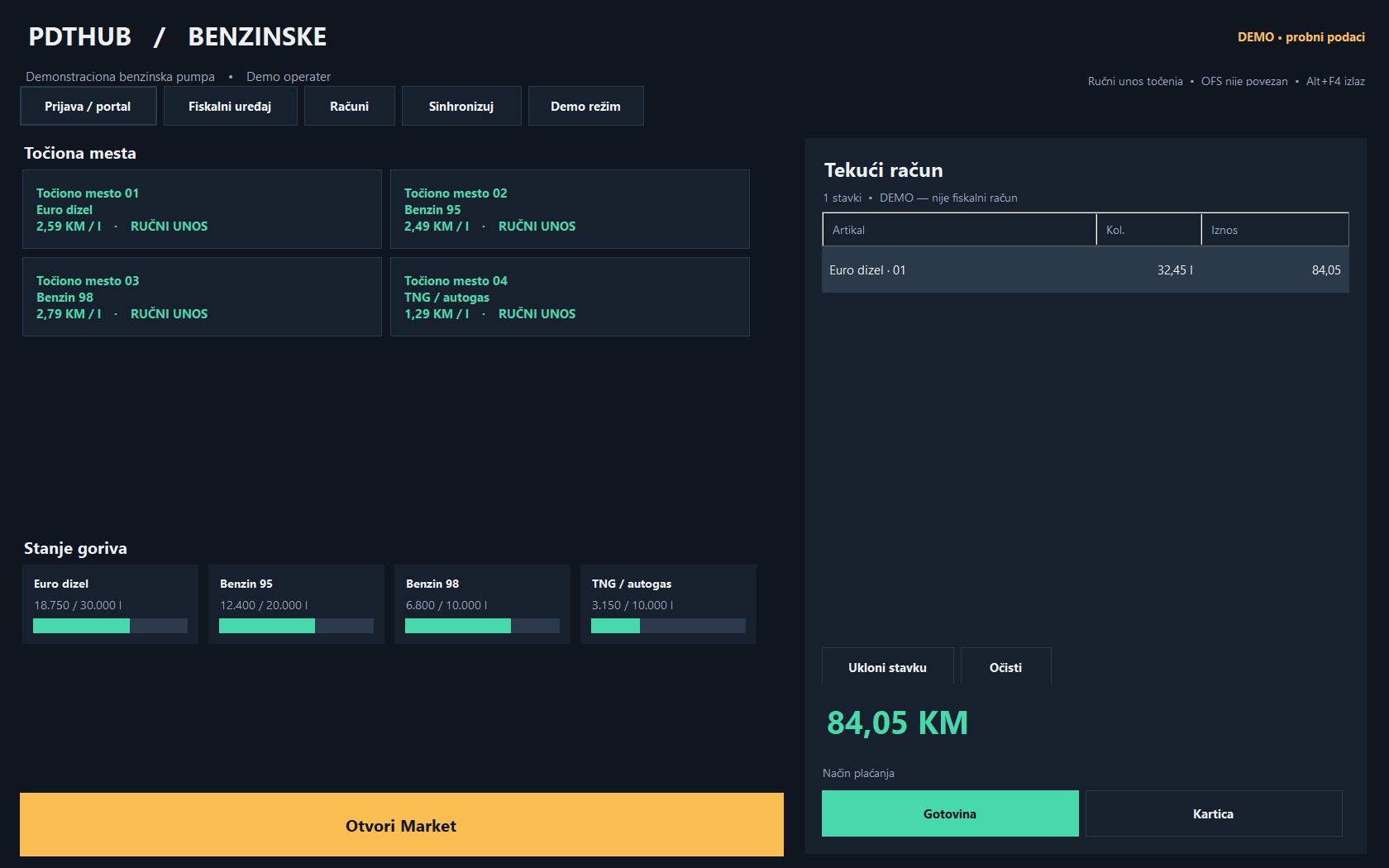Select Točiono mesto 02 Benzin 95 pump

[x=570, y=209]
